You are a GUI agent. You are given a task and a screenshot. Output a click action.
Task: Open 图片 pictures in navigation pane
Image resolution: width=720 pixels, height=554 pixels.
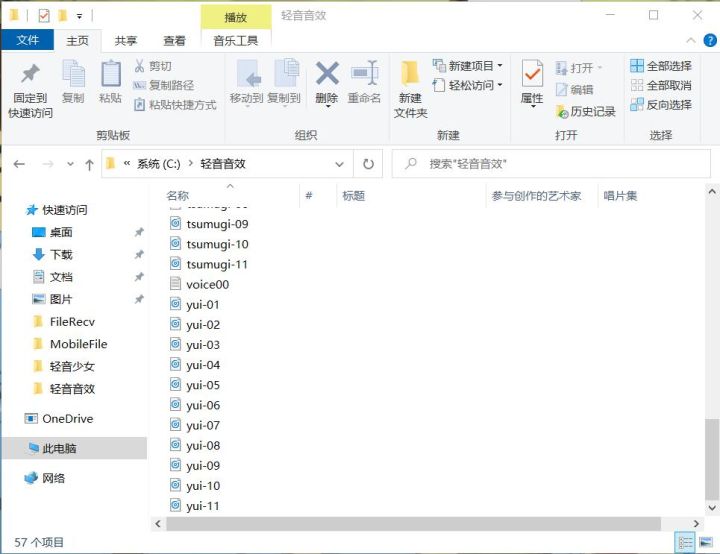61,300
